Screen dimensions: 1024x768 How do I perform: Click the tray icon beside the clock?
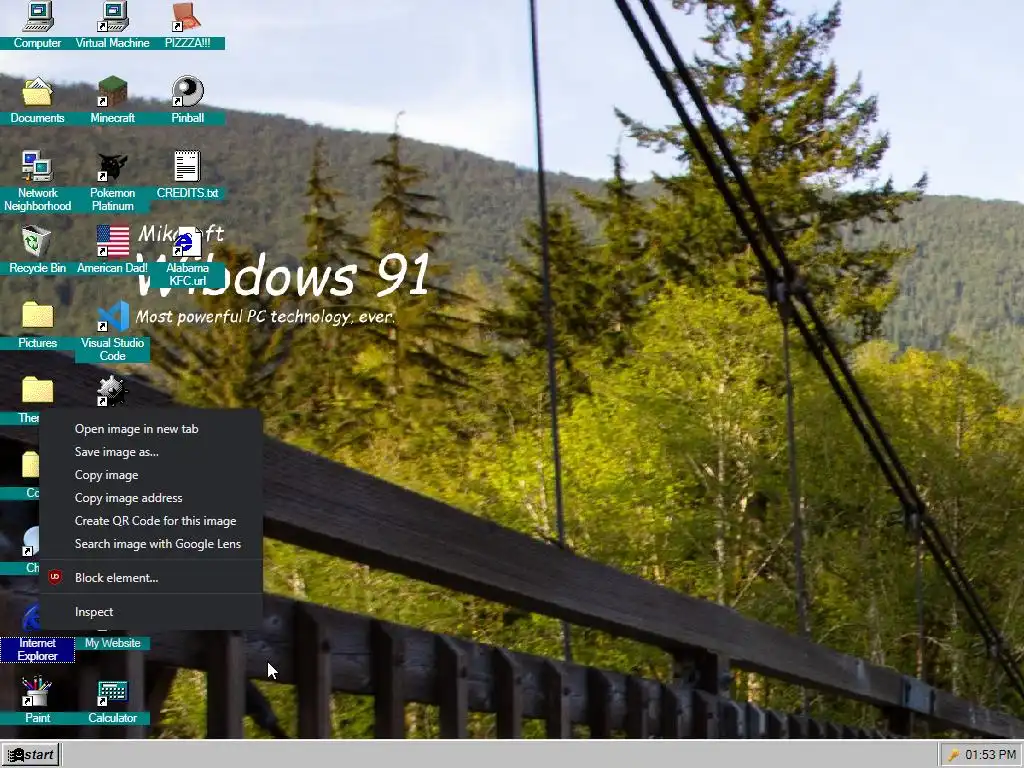point(954,755)
